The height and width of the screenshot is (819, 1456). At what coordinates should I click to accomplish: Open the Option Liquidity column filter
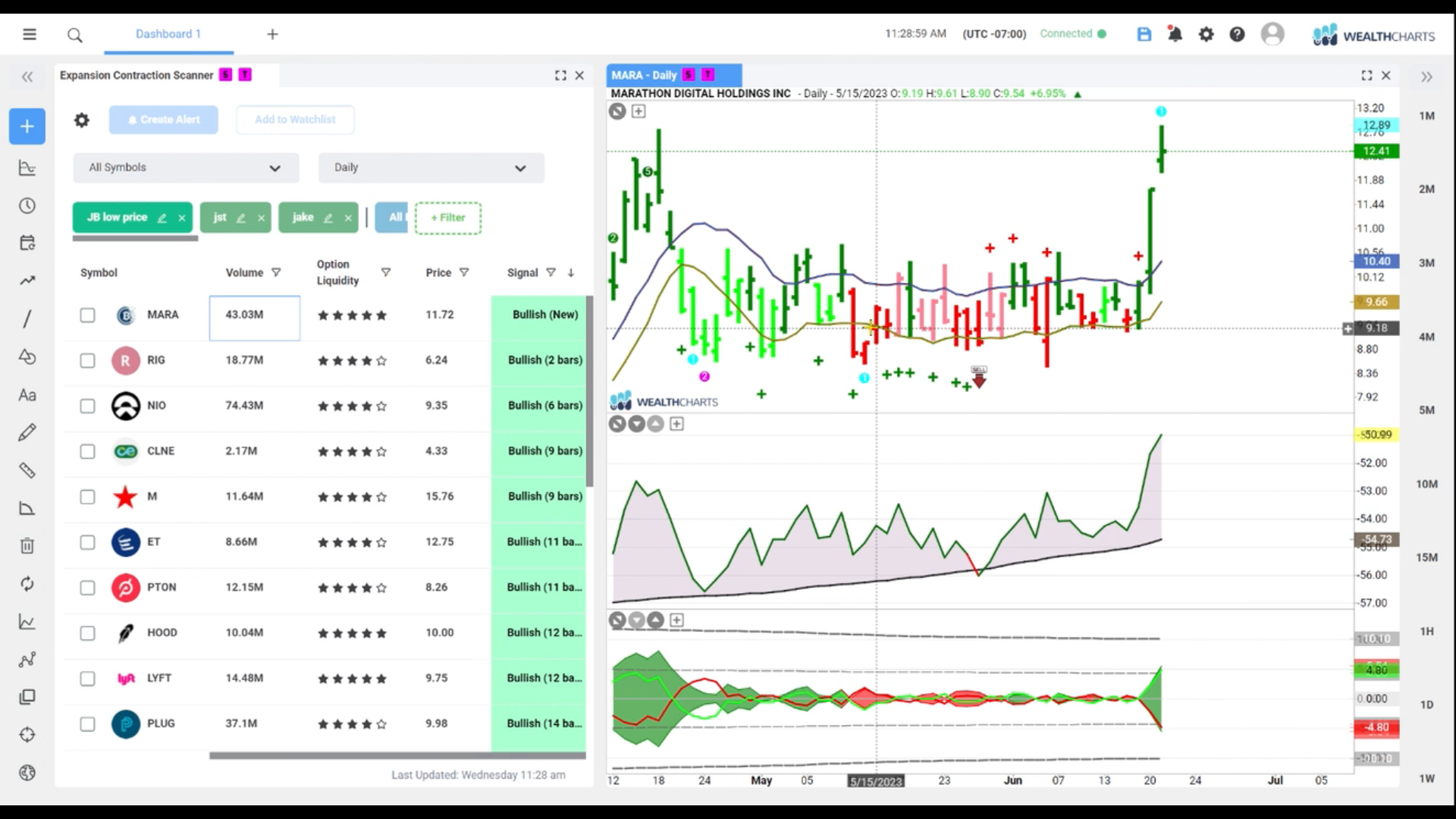pyautogui.click(x=385, y=272)
